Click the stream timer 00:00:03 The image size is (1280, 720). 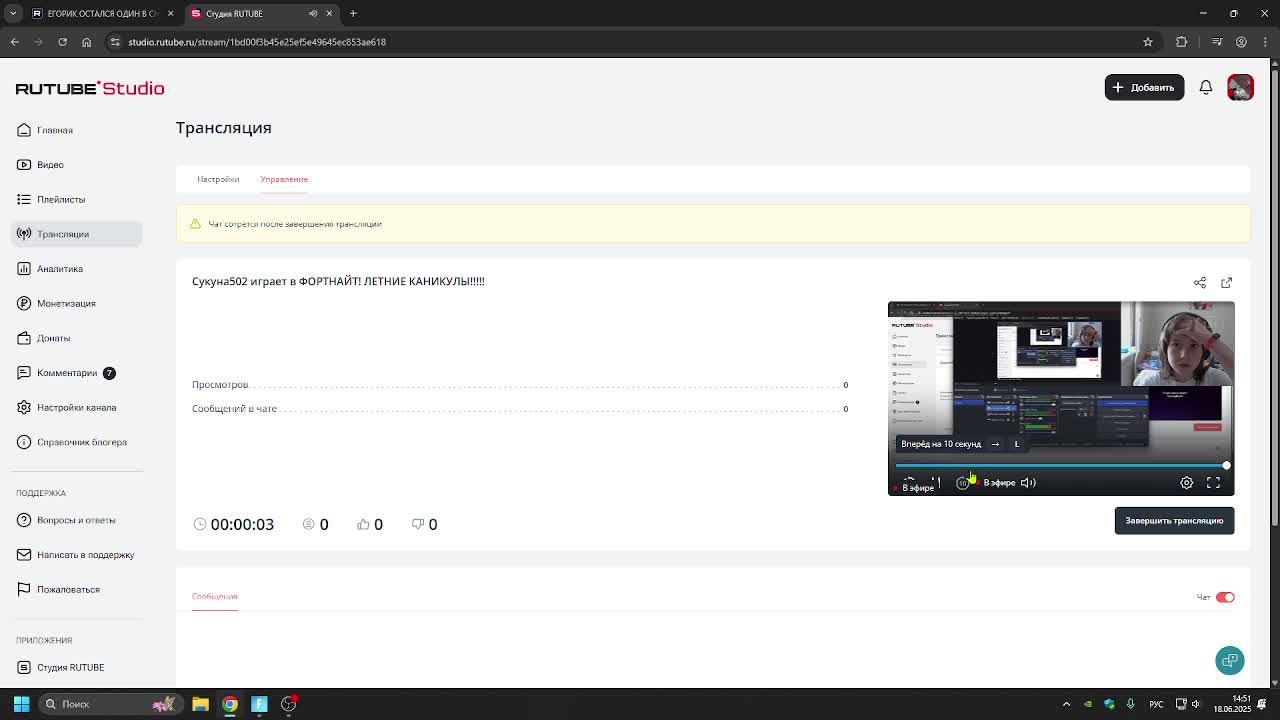point(233,524)
